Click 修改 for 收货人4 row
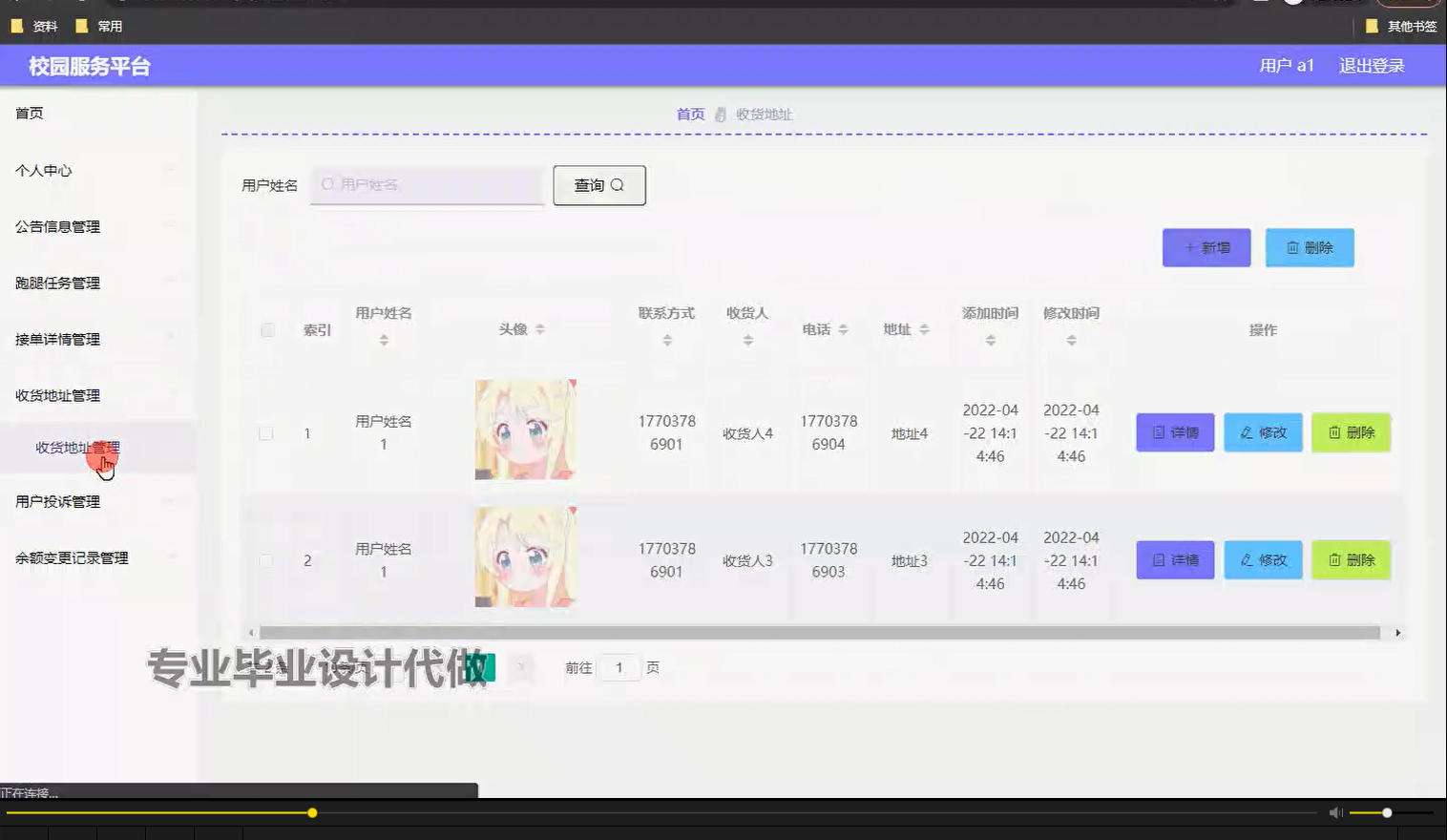The image size is (1447, 840). click(1263, 432)
